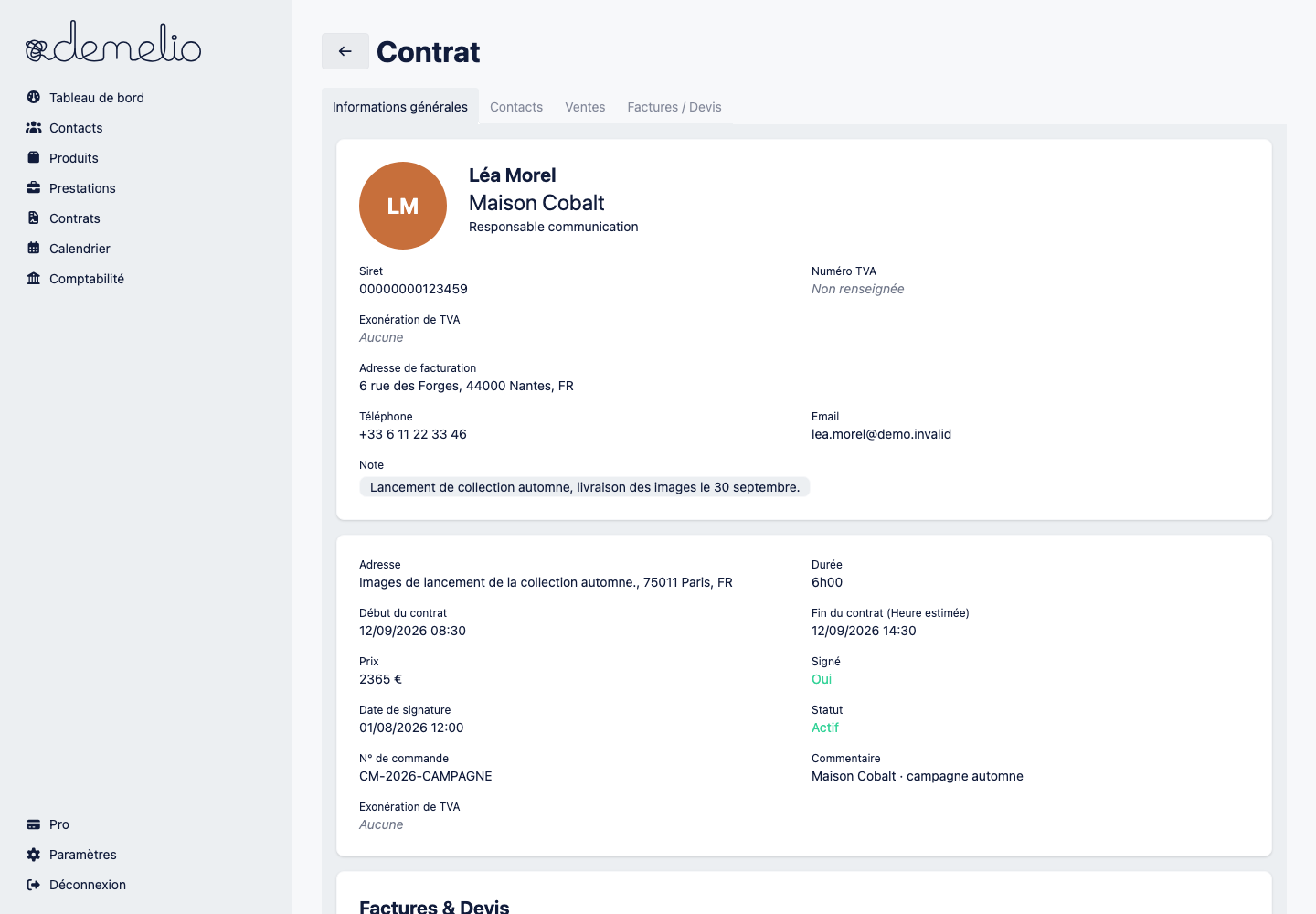The height and width of the screenshot is (914, 1316).
Task: Click phone number +33 6 11 22 33 46
Action: pyautogui.click(x=413, y=434)
